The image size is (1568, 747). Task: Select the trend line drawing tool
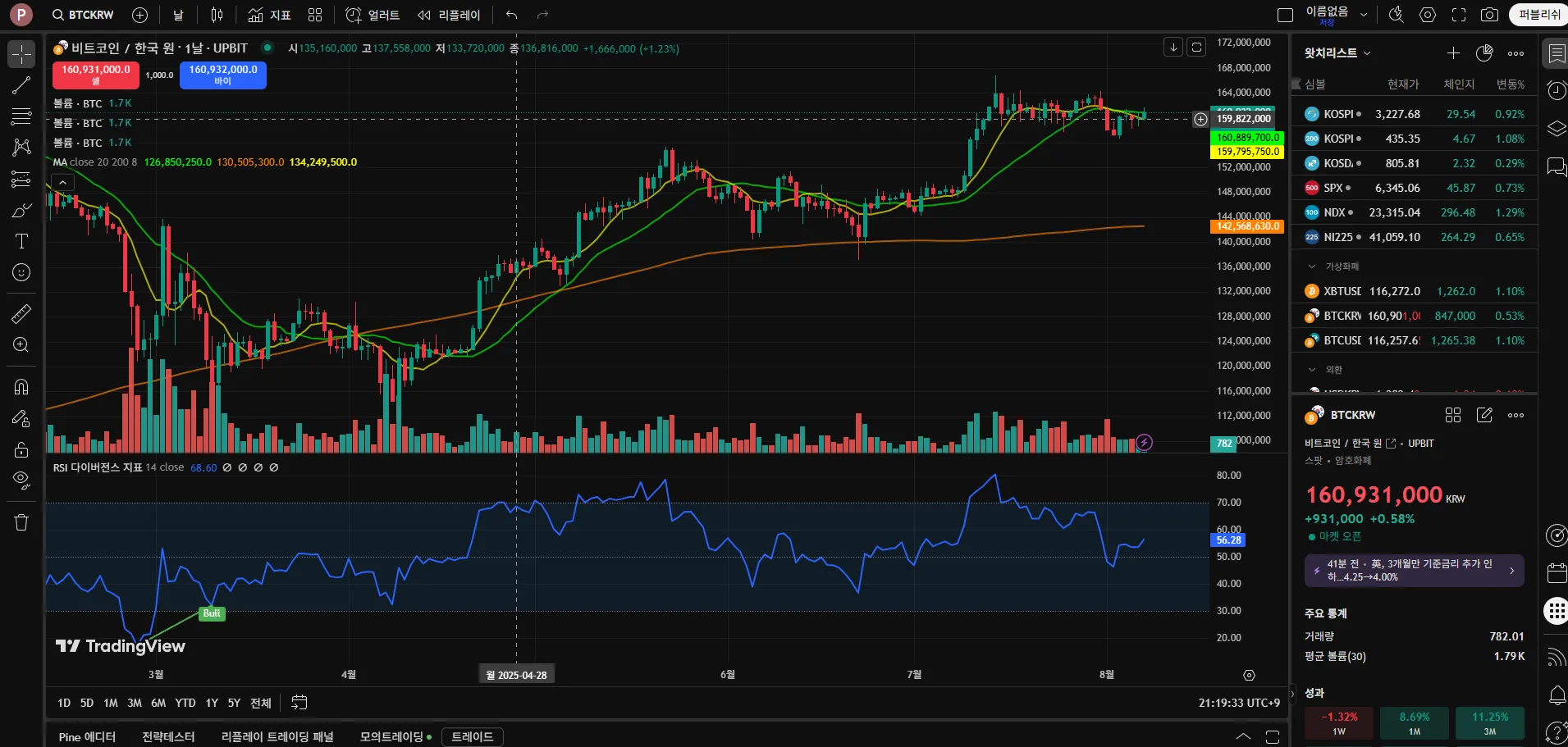21,85
